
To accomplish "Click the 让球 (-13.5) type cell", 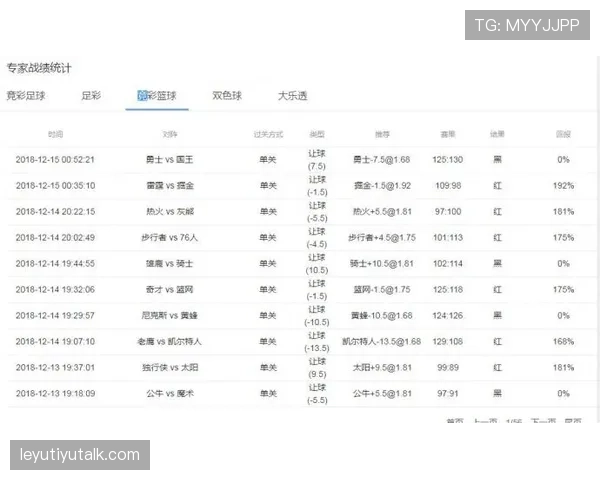I will click(317, 342).
